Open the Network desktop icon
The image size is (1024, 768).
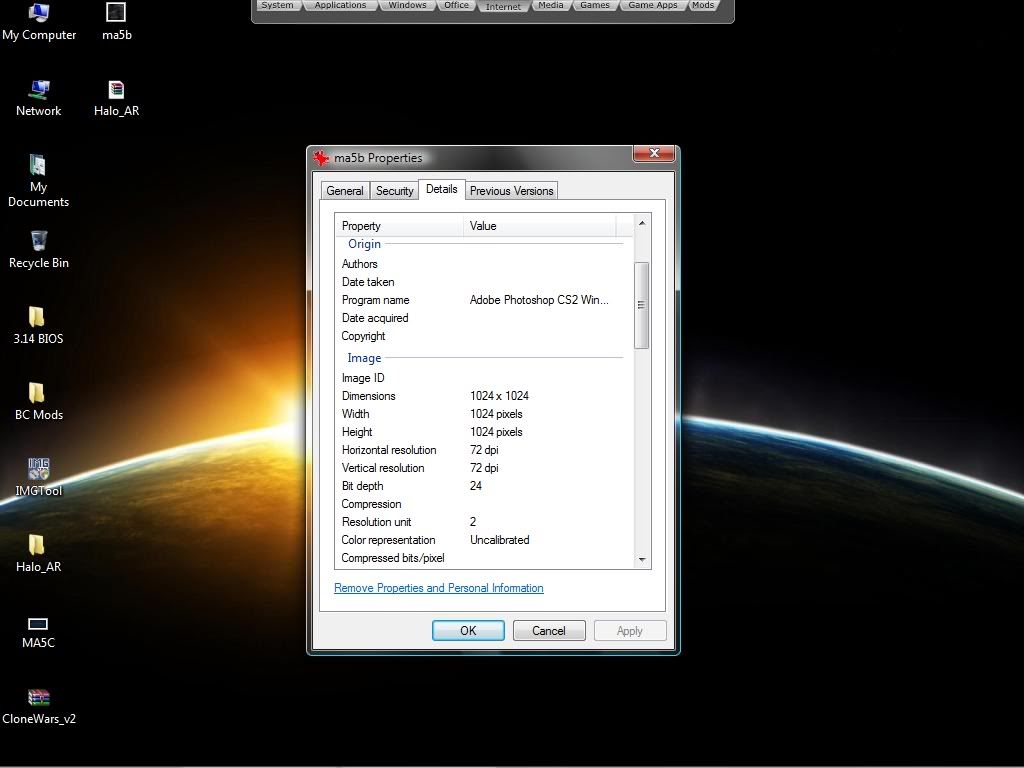coord(39,98)
